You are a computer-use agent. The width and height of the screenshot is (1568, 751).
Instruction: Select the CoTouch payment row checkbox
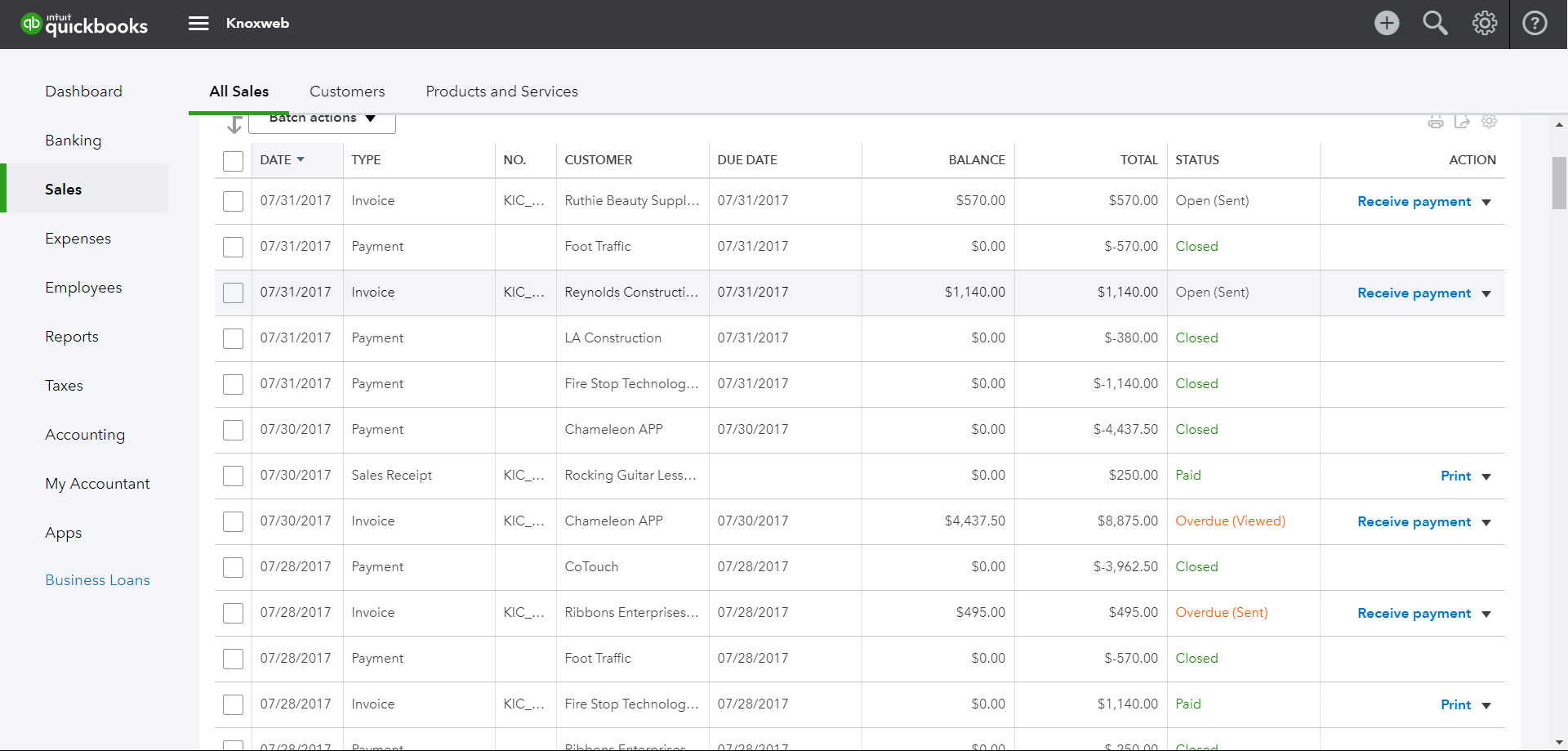233,567
